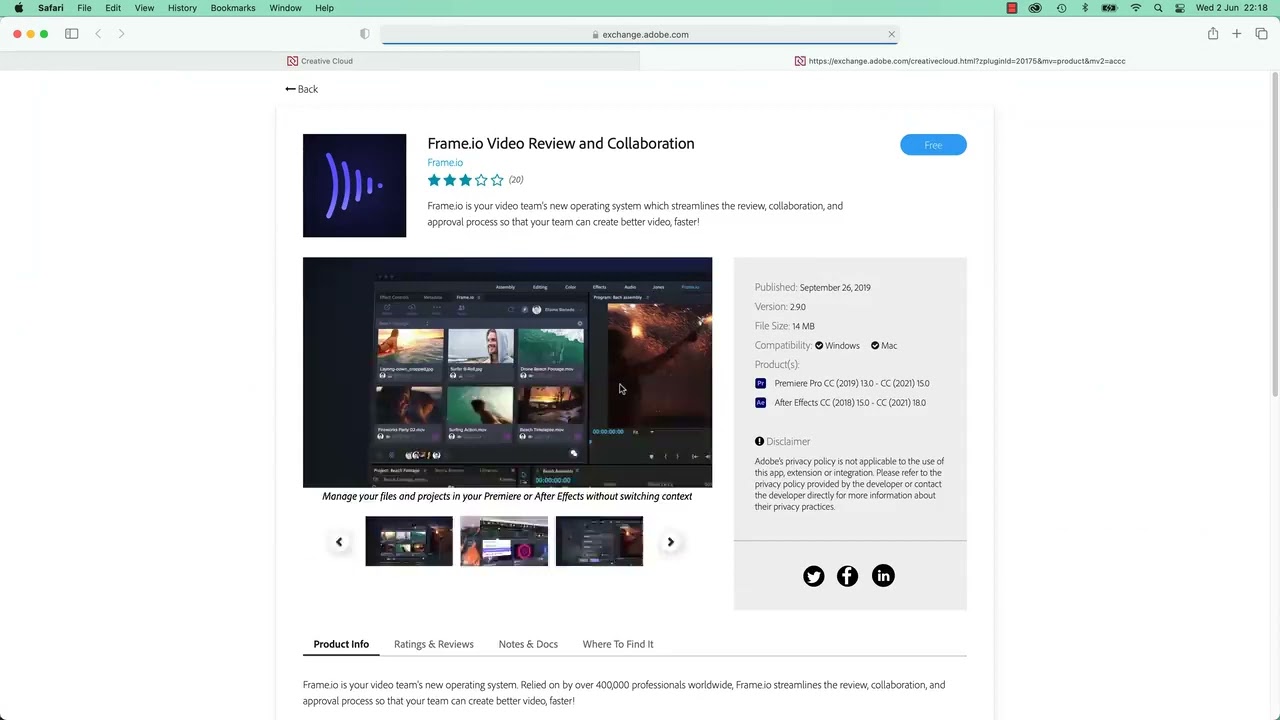Open the Frame.io developer link
1280x720 pixels.
click(x=445, y=162)
